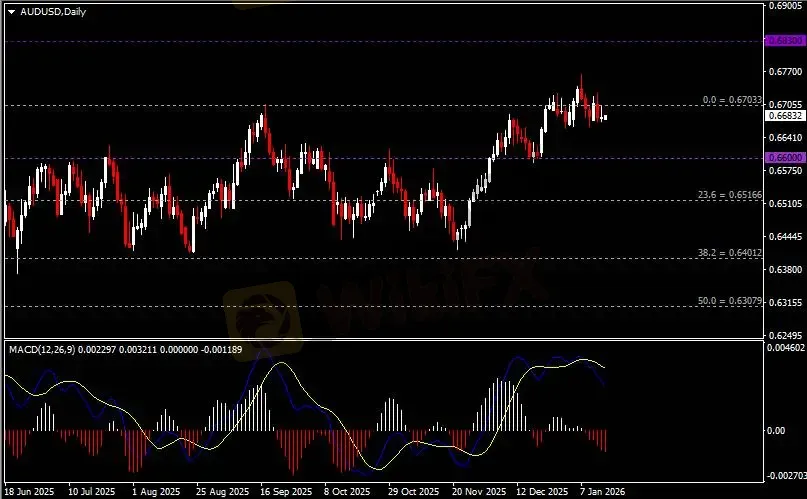Click the 0.00 level on MACD scale
Viewport: 807px width, 499px height.
click(778, 430)
